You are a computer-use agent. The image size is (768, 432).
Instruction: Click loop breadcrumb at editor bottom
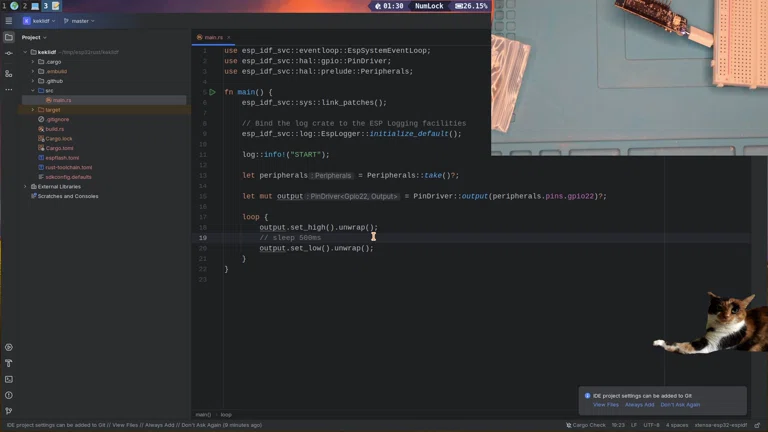[226, 415]
